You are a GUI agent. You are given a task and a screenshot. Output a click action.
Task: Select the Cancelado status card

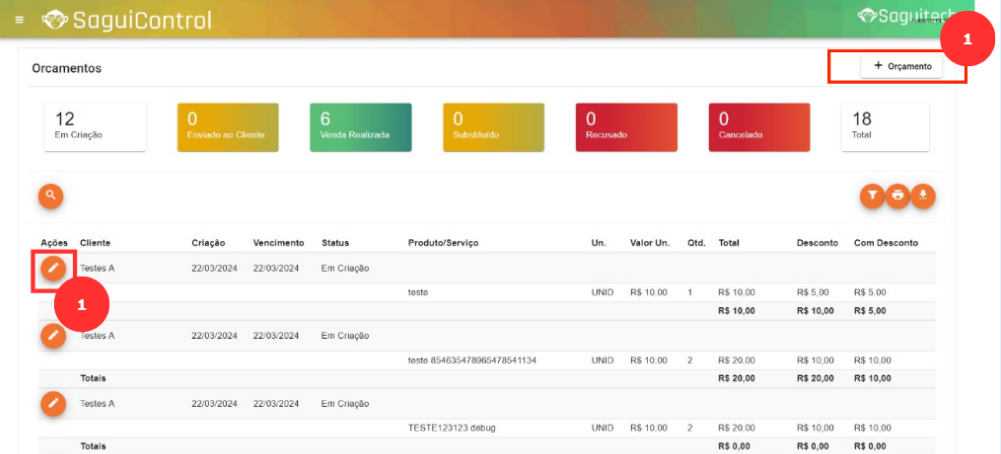point(759,127)
